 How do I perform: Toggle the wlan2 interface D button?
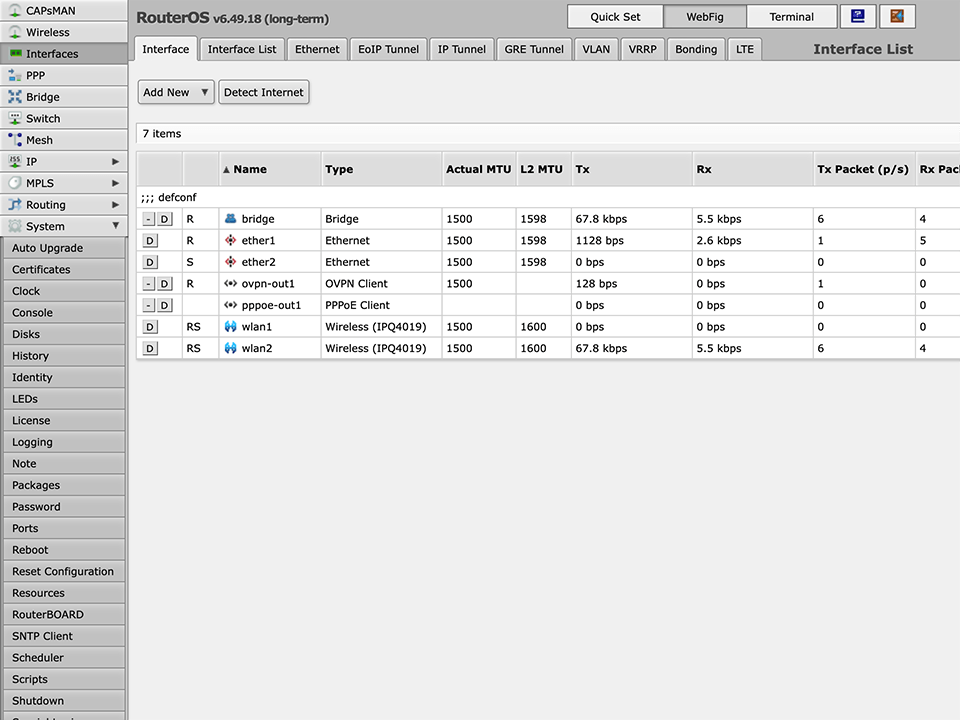[150, 348]
